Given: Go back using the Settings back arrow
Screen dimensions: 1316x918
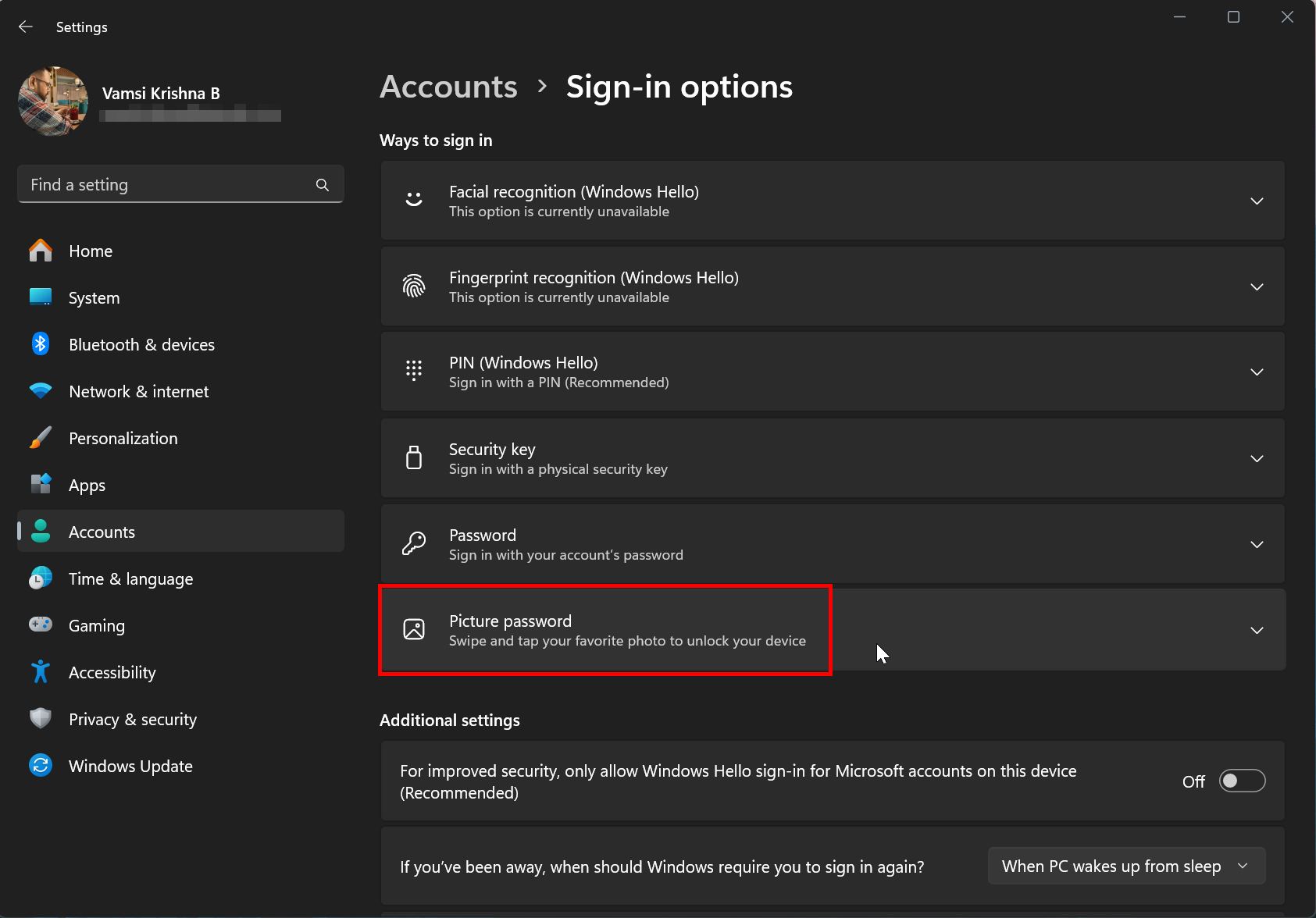Looking at the screenshot, I should [x=26, y=27].
